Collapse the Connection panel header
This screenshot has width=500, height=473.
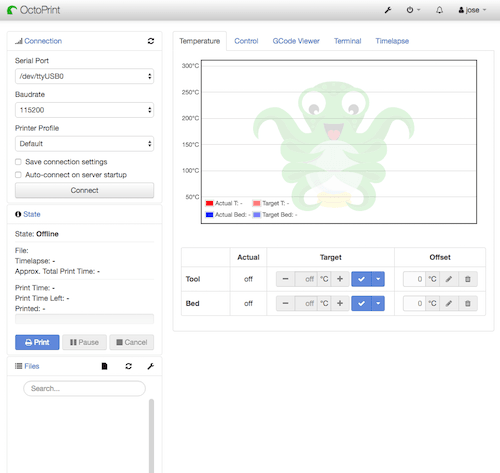pos(38,41)
